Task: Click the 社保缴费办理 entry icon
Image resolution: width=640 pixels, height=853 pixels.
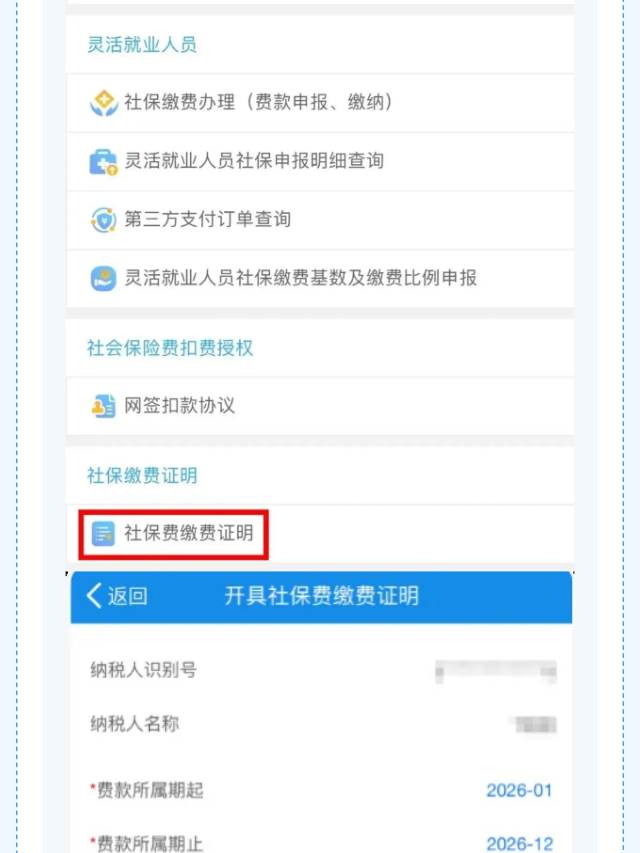Action: tap(103, 102)
